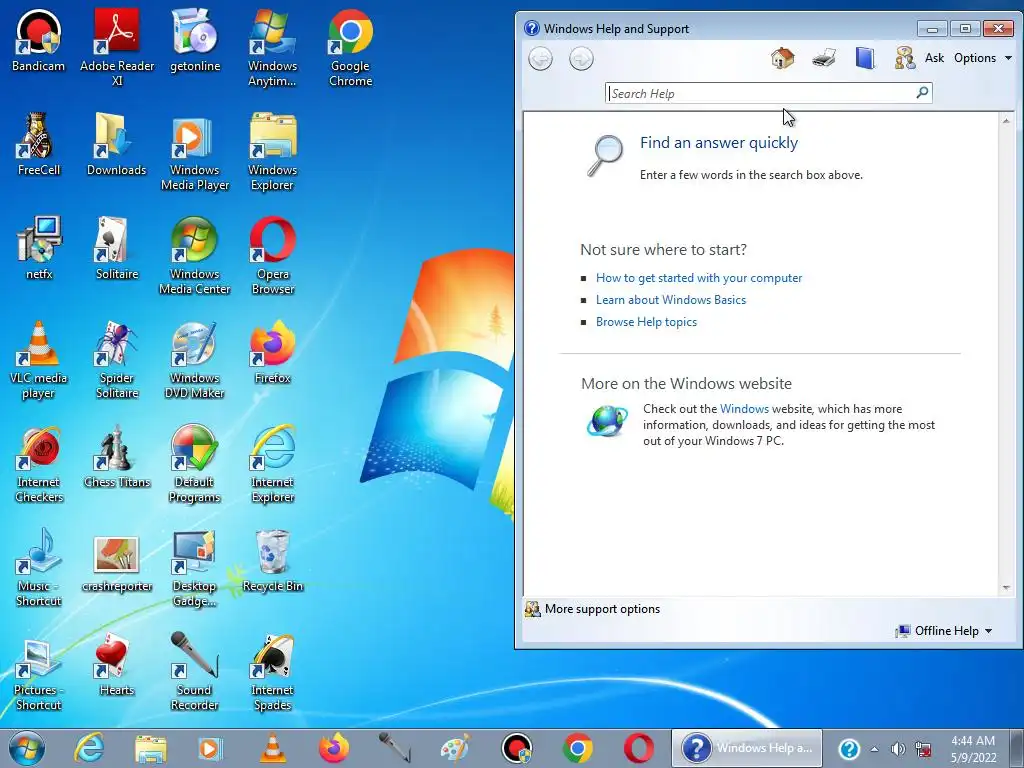Open Windows Media Player from taskbar
The width and height of the screenshot is (1024, 768).
pyautogui.click(x=210, y=748)
